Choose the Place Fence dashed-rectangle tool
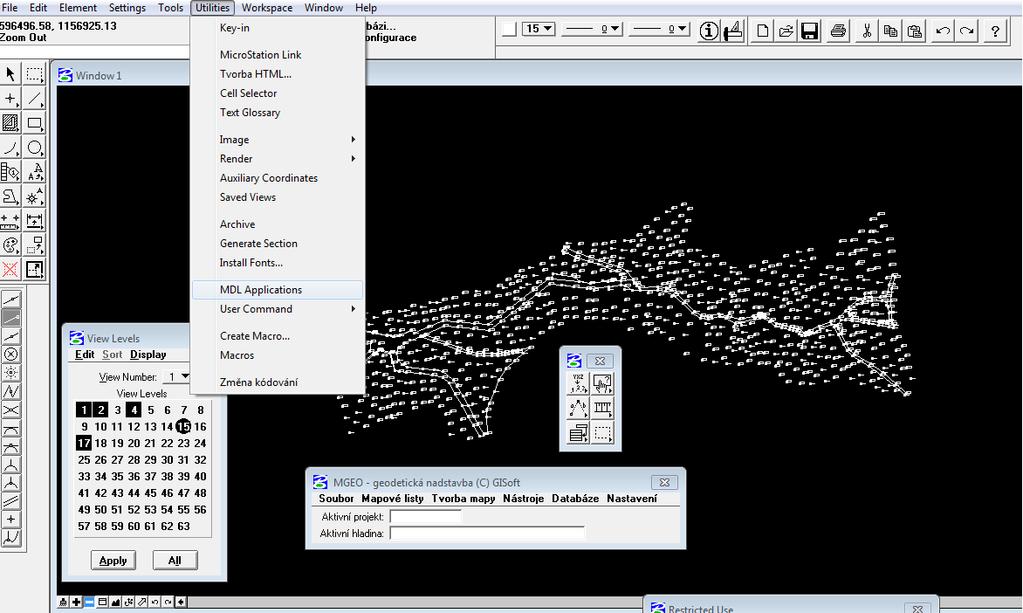The image size is (1023, 613). point(35,74)
